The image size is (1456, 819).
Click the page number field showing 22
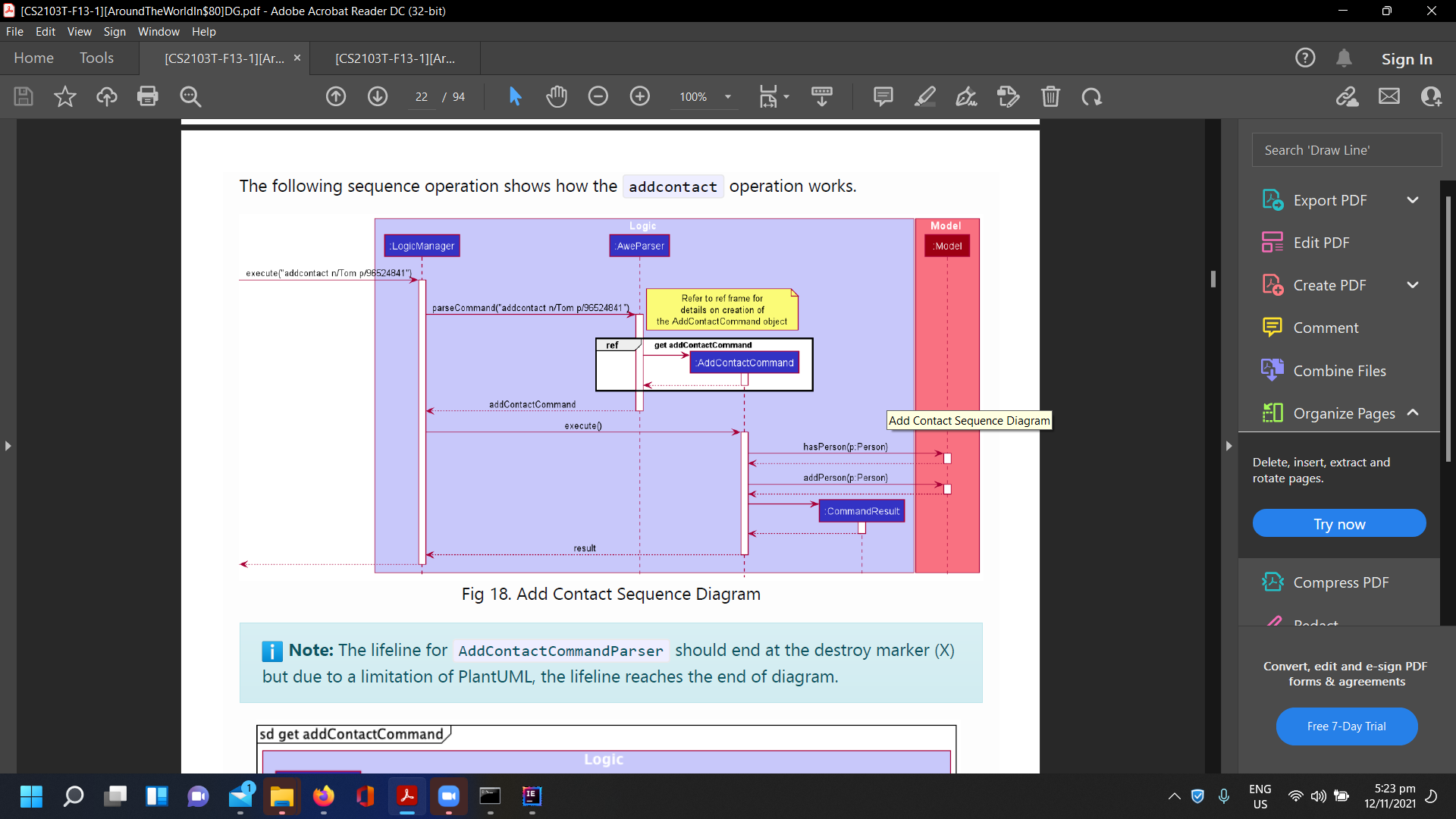point(422,96)
